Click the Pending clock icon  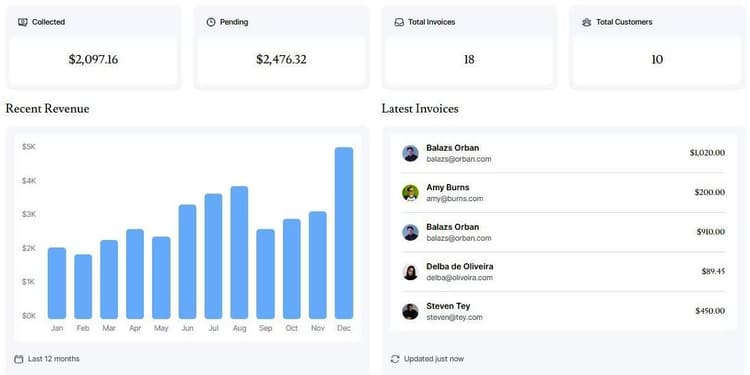211,22
